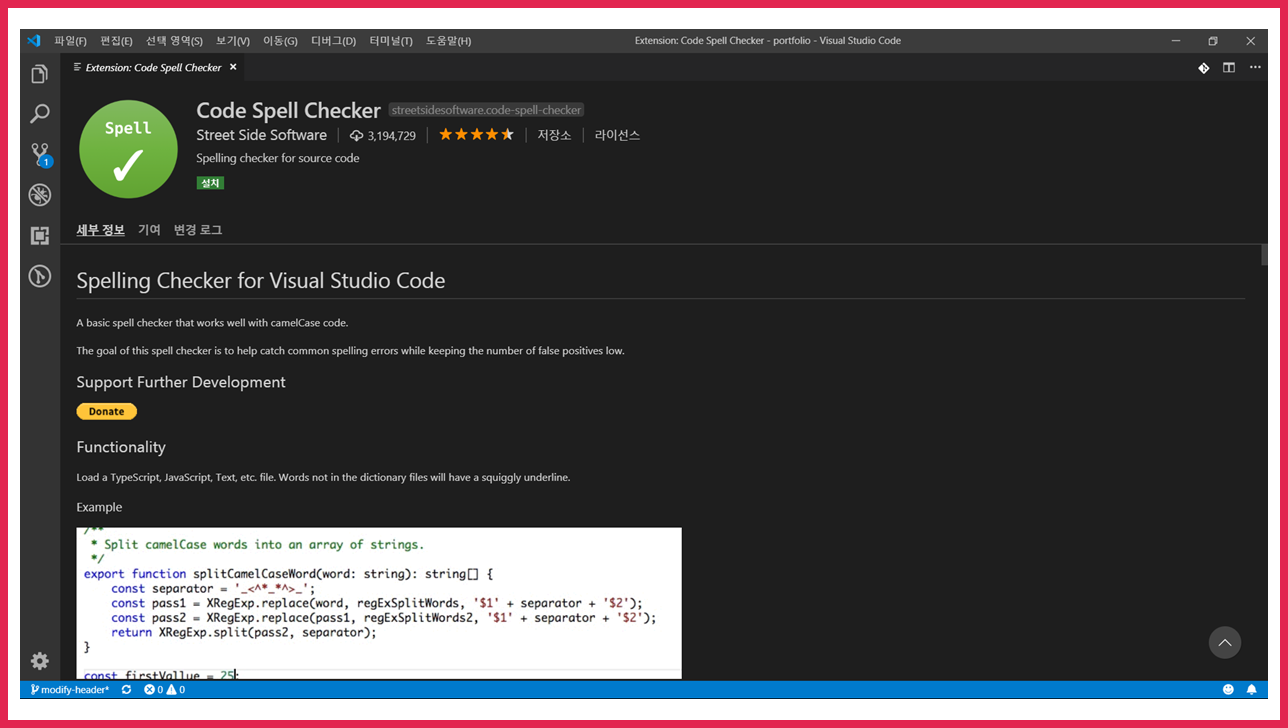Click the Street Side Software publisher link
Image resolution: width=1288 pixels, height=728 pixels.
pos(262,135)
